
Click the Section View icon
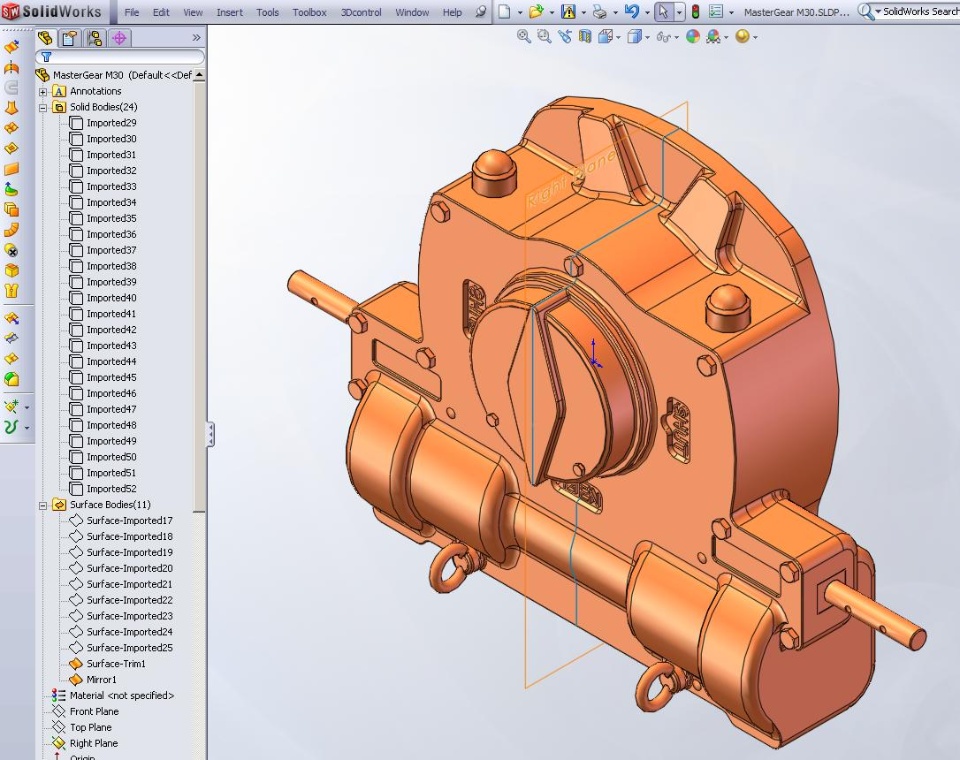coord(585,37)
